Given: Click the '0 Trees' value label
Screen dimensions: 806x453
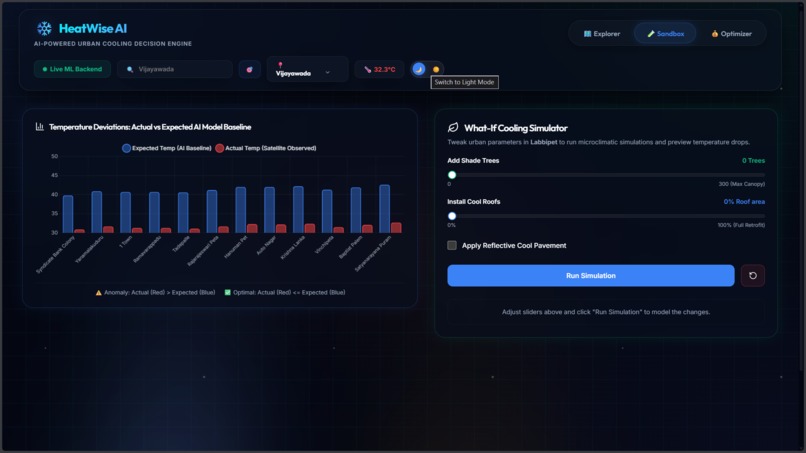Looking at the screenshot, I should coord(753,160).
